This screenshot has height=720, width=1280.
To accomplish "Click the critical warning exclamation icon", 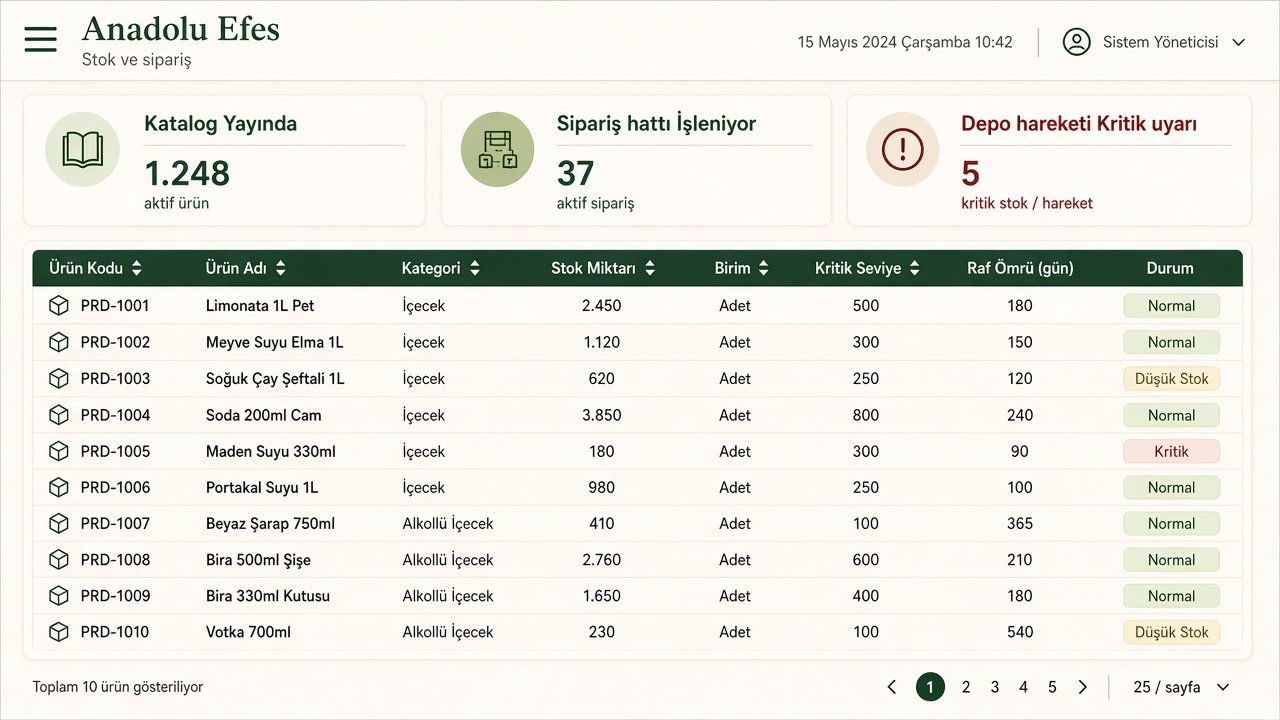I will coord(903,150).
